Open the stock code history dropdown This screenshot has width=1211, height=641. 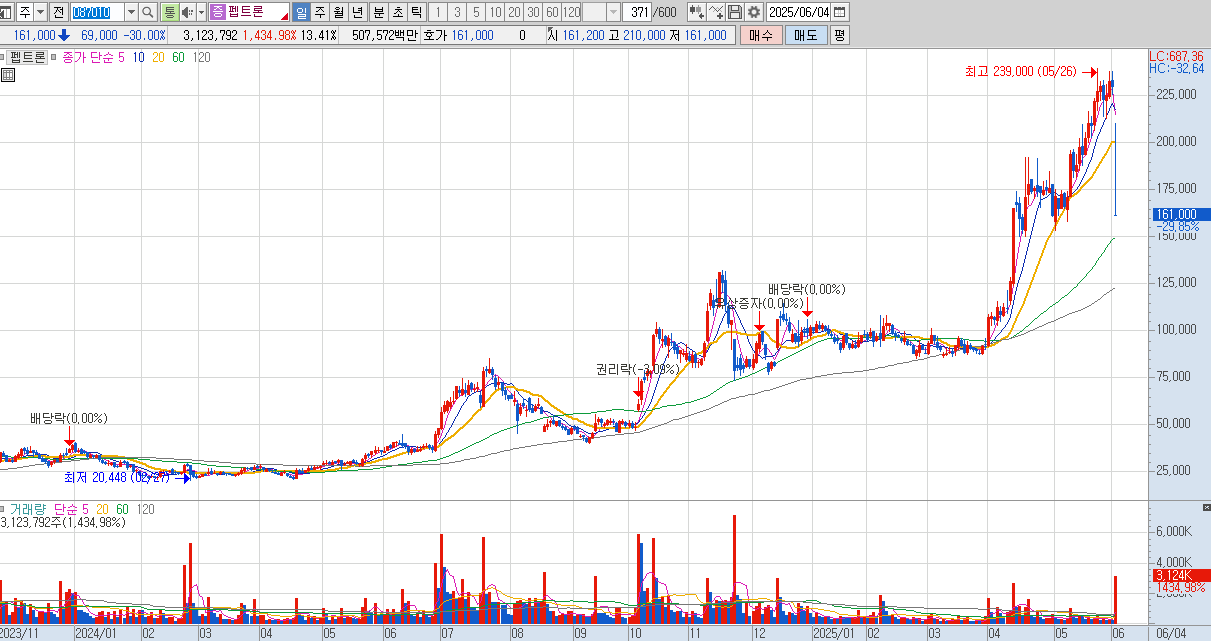coord(131,12)
